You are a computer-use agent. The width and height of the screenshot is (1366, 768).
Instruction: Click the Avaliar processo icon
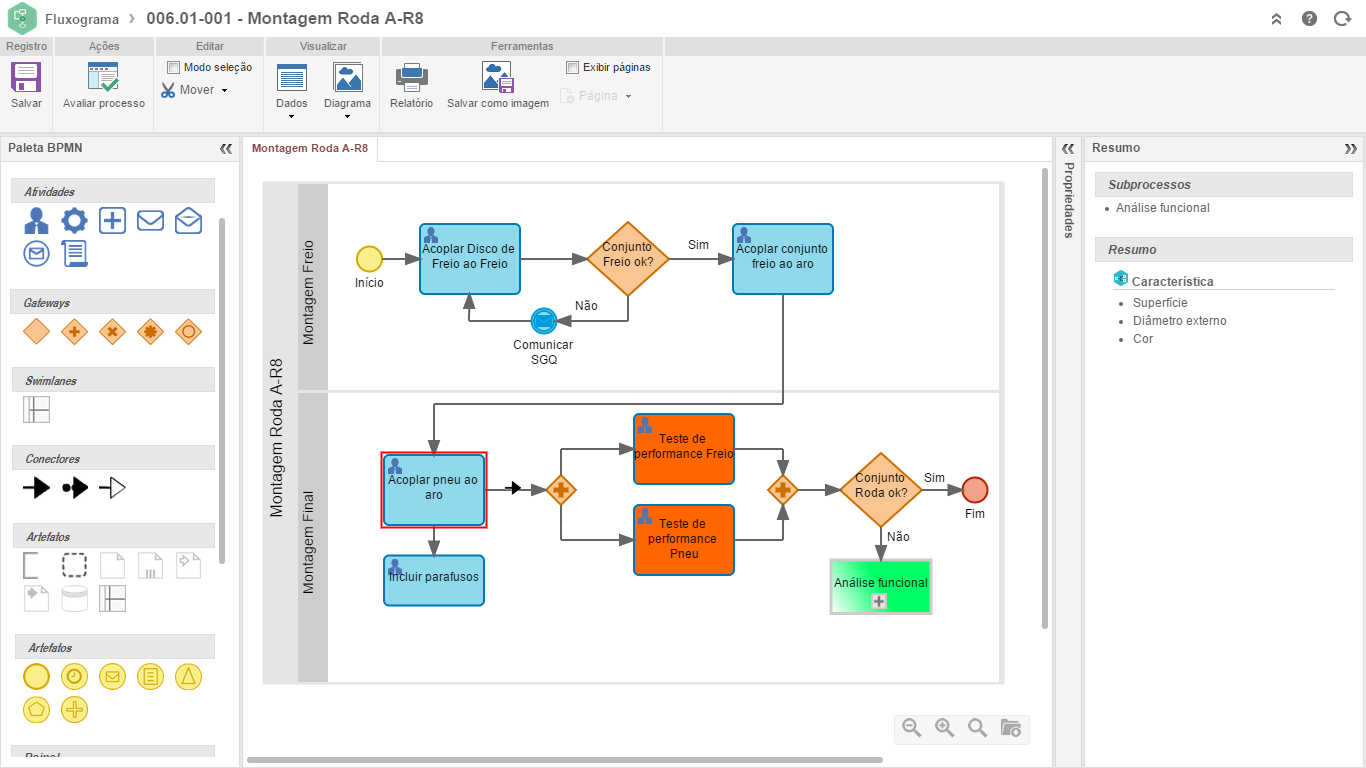tap(103, 78)
